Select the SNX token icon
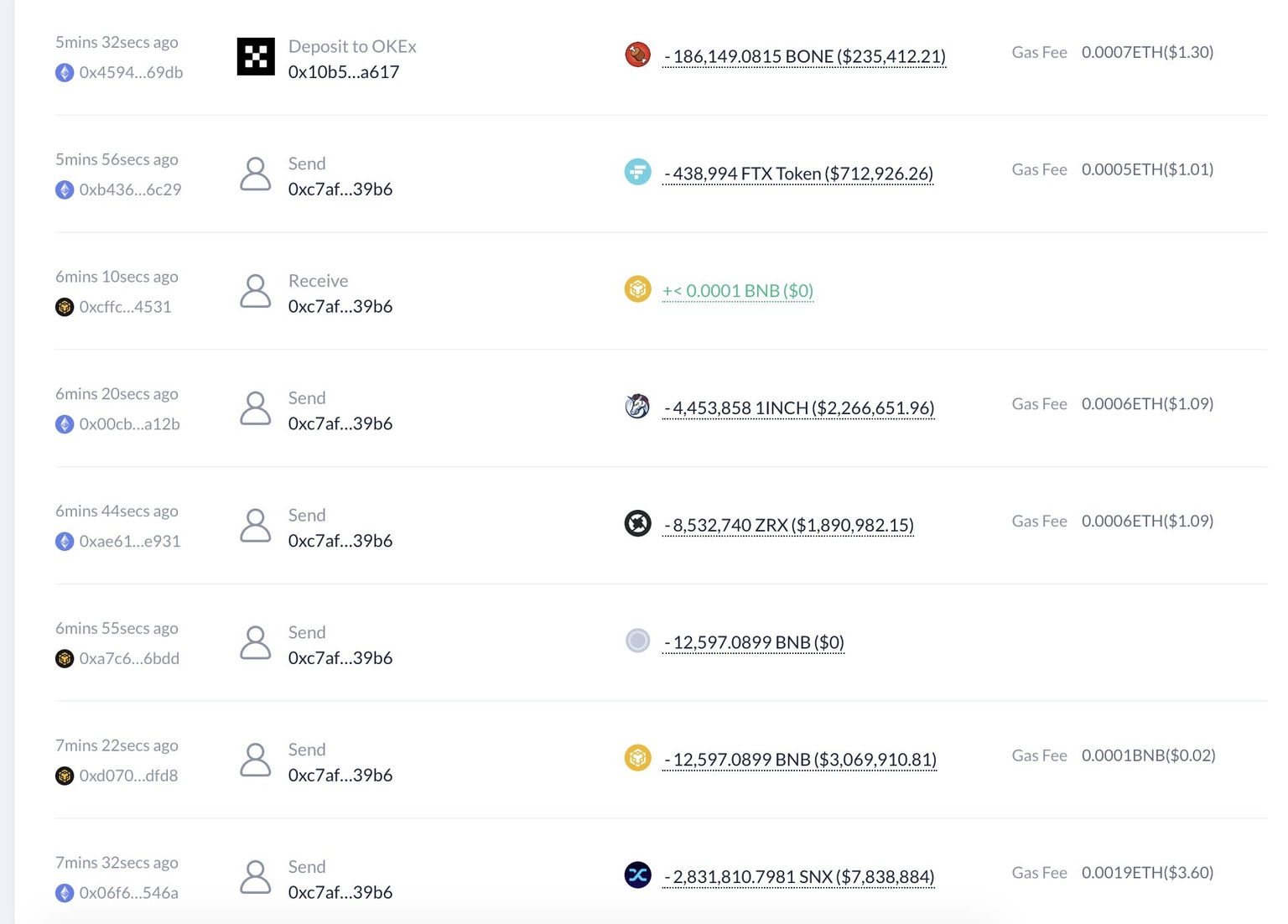The height and width of the screenshot is (924, 1288). click(x=639, y=875)
